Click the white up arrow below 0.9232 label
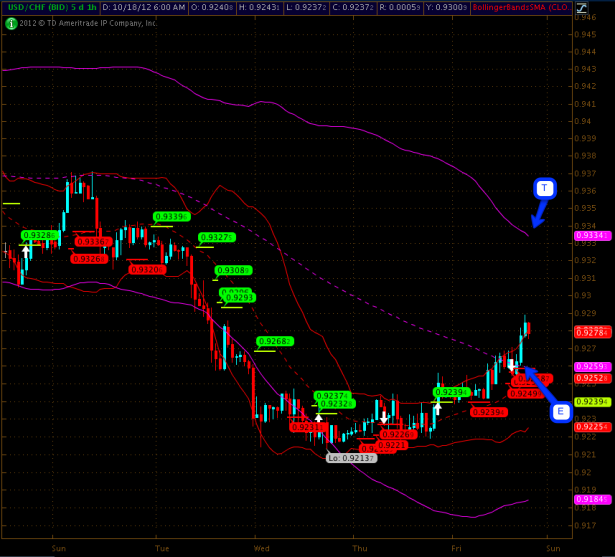This screenshot has height=557, width=615. 319,416
